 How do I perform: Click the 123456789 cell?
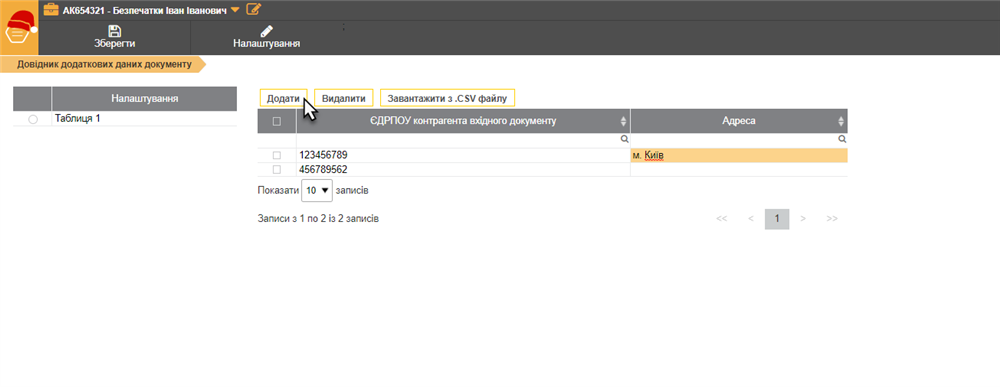click(x=463, y=155)
